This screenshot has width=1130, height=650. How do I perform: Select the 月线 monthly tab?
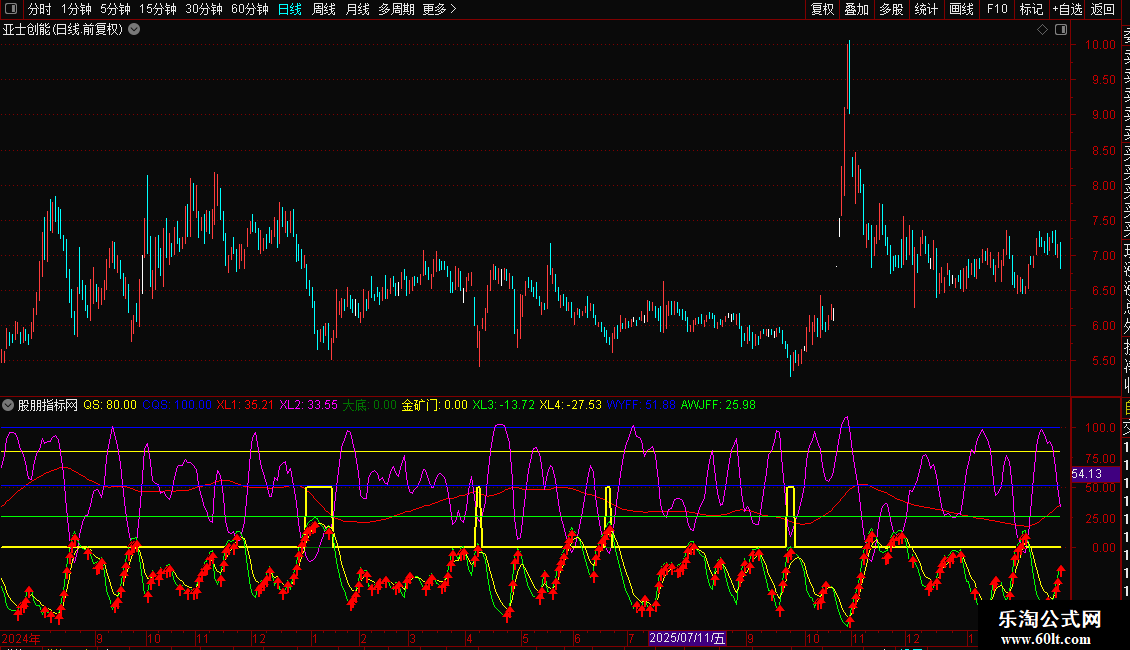point(357,9)
